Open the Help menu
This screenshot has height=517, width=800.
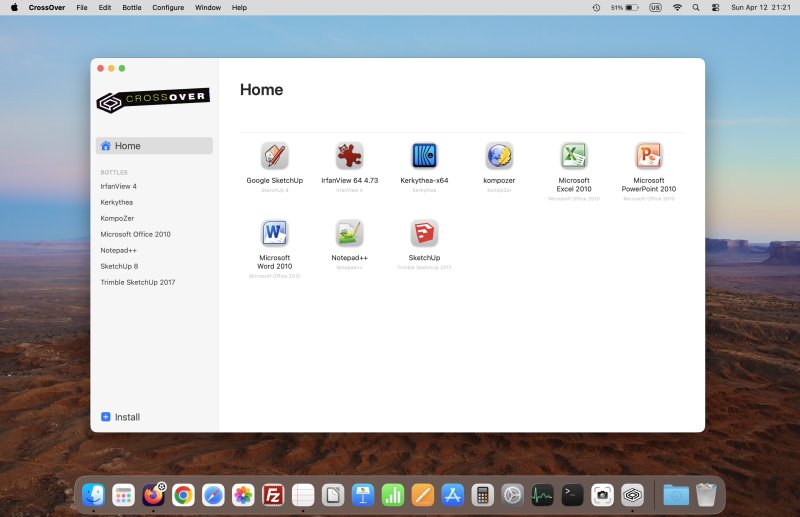click(239, 8)
